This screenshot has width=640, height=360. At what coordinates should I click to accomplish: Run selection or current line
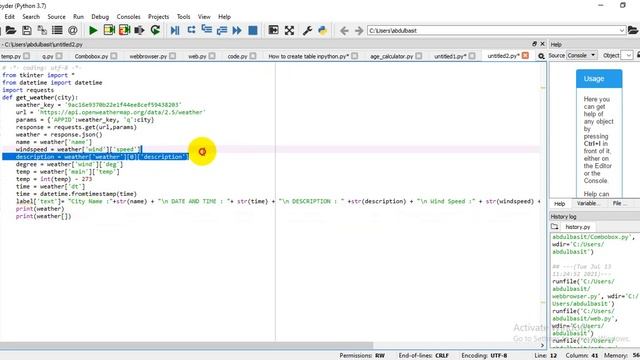(x=140, y=31)
